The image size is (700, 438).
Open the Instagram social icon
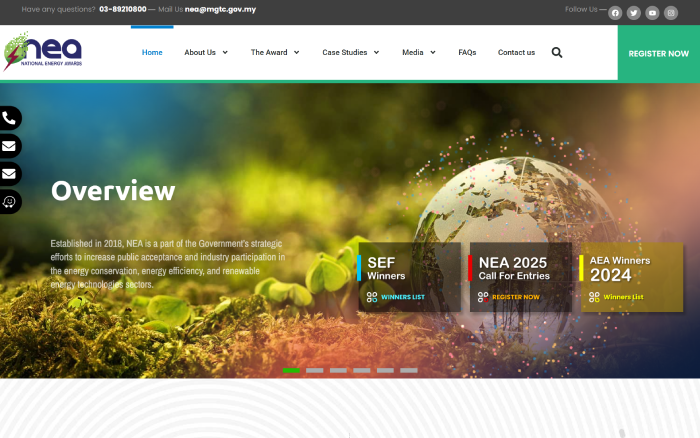click(x=671, y=13)
